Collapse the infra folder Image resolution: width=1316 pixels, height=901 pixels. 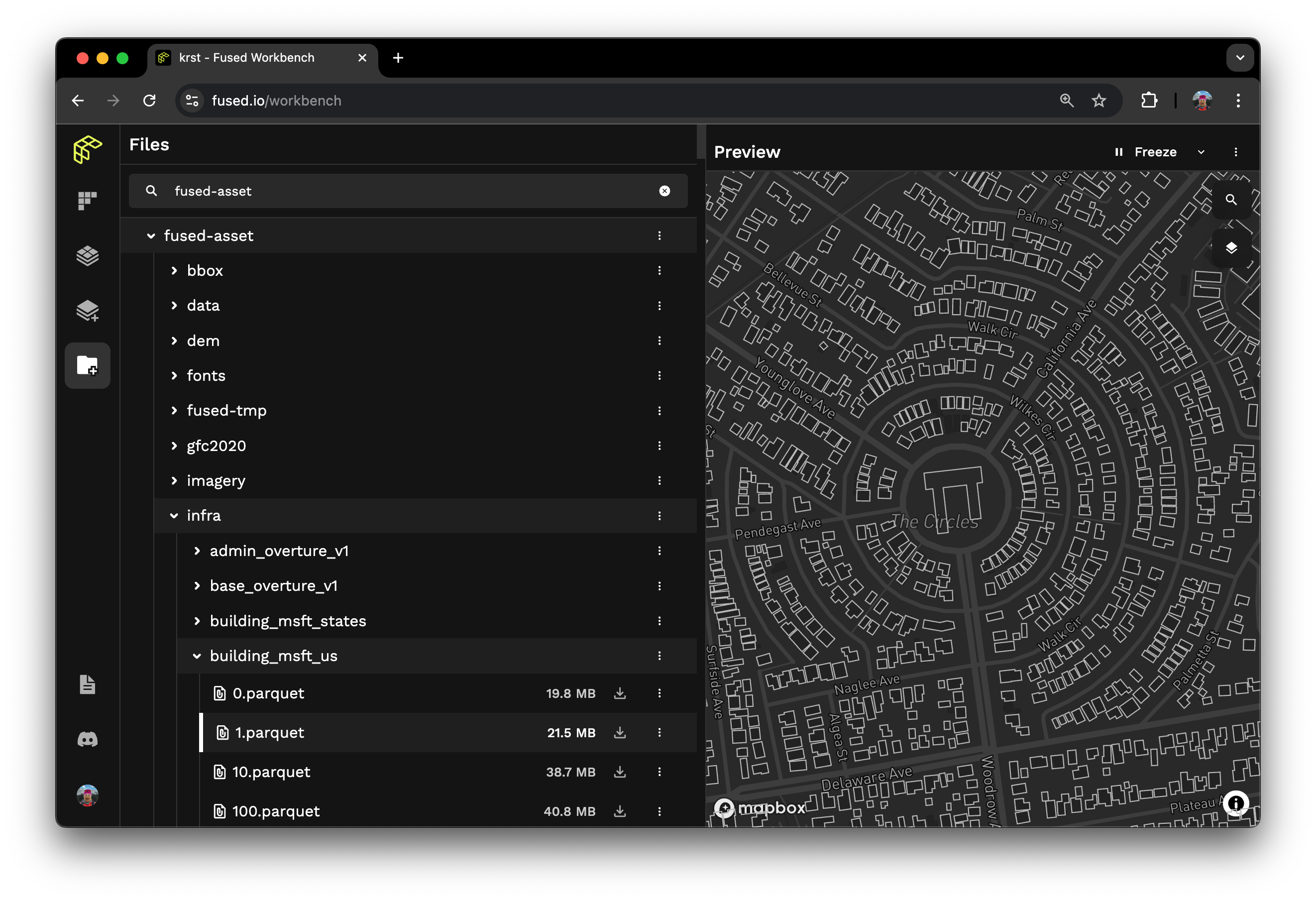click(x=174, y=515)
